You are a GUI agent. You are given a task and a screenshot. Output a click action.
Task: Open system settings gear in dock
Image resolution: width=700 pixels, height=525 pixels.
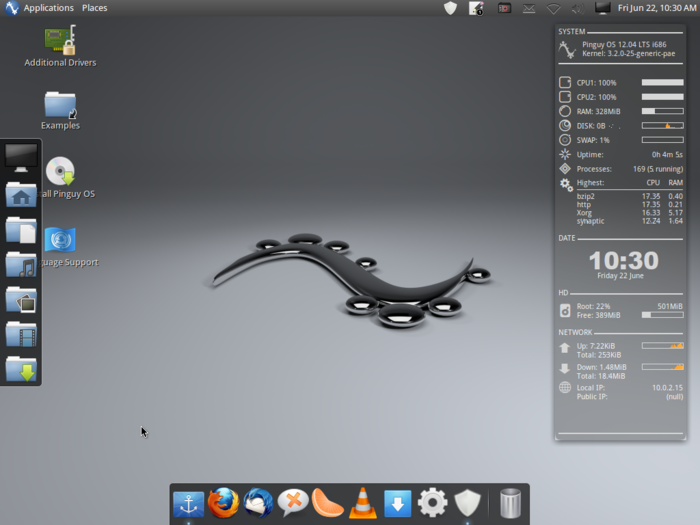[432, 502]
